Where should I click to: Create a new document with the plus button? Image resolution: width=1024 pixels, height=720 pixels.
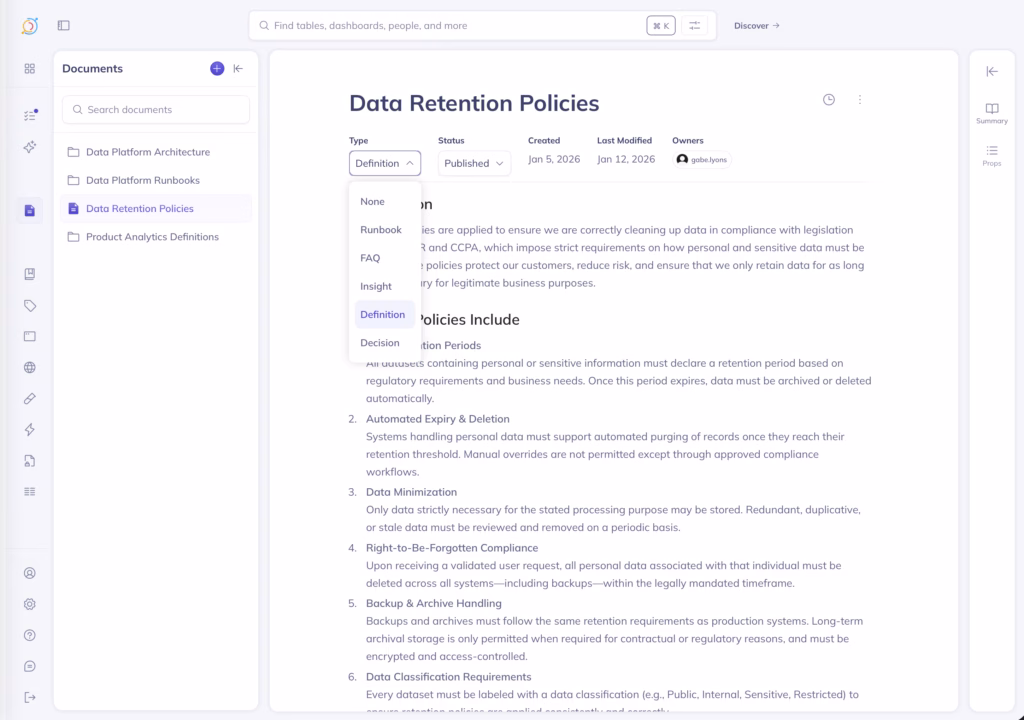pos(217,68)
